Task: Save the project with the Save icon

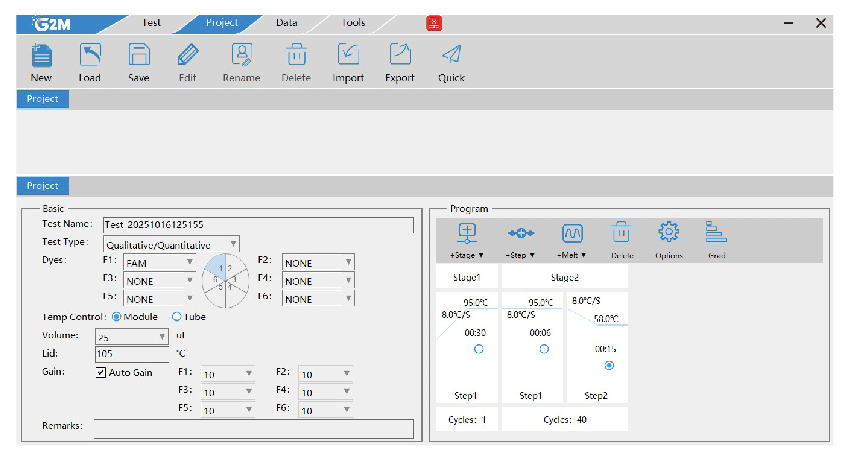Action: point(139,56)
